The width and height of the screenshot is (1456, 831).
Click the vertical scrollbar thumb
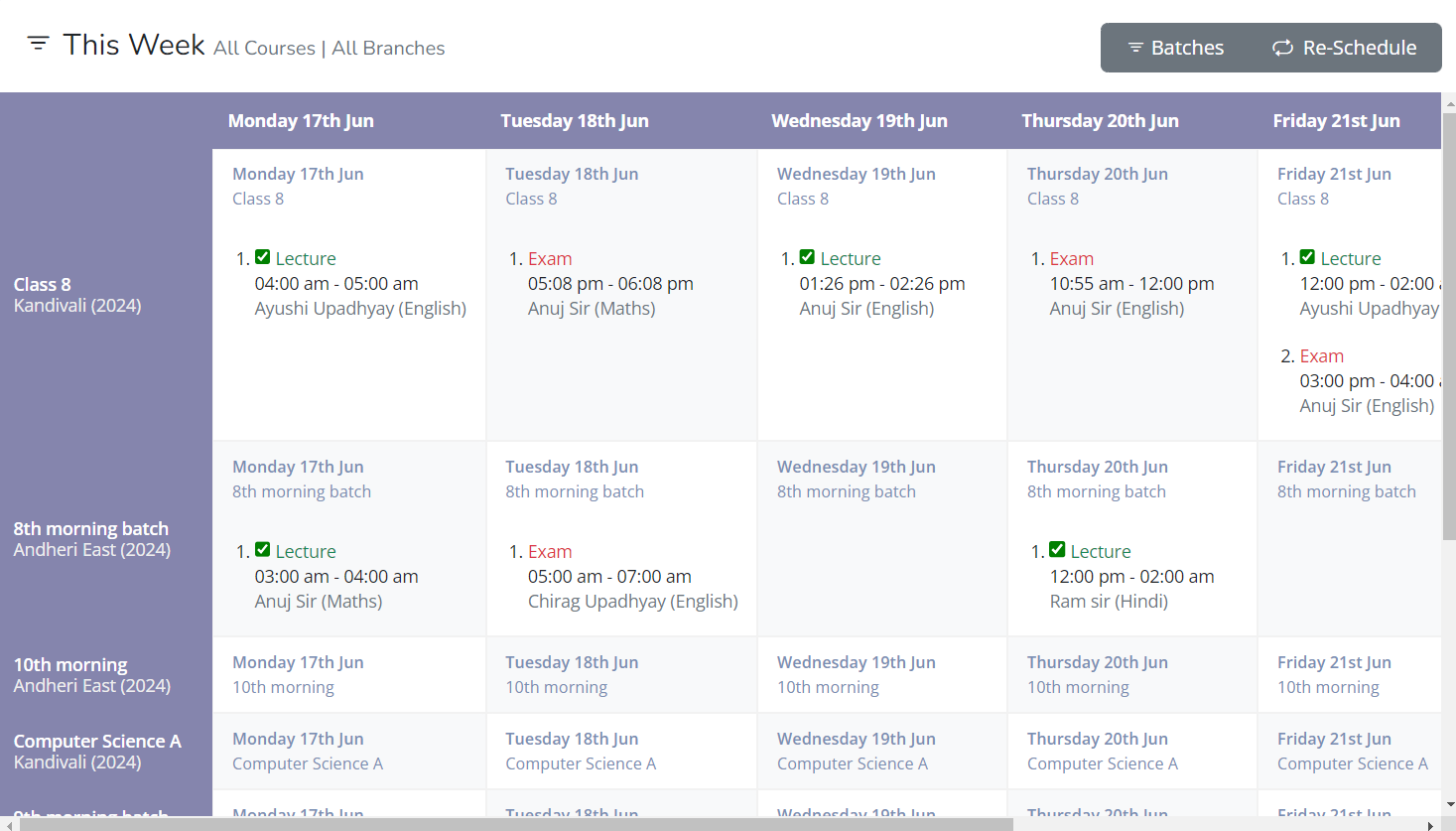[x=1448, y=326]
